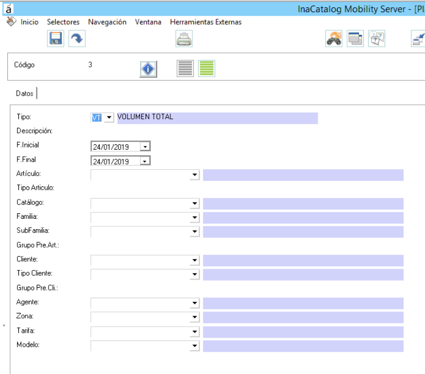Open the Selectores menu
Image resolution: width=425 pixels, height=374 pixels.
[x=63, y=22]
